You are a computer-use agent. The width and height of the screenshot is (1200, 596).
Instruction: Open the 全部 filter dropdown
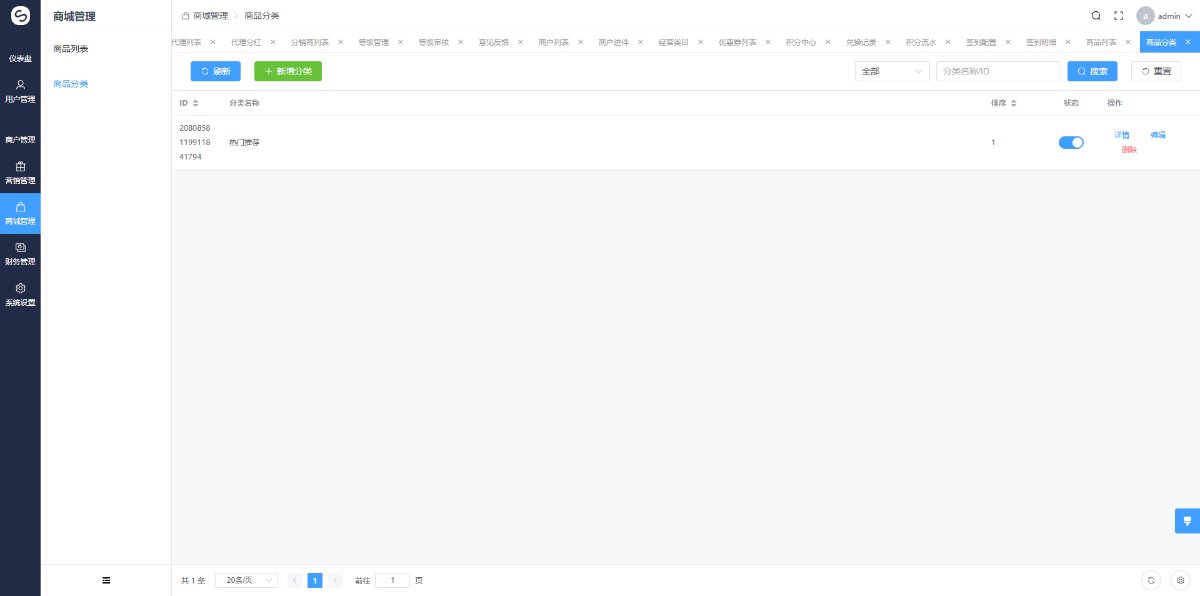tap(892, 71)
